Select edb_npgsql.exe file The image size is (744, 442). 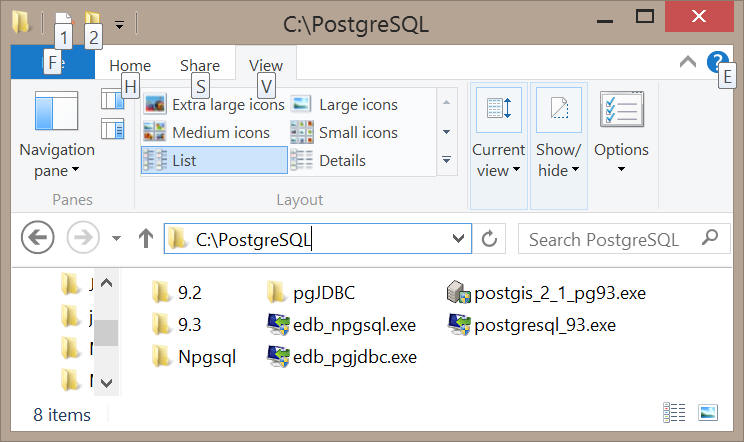[342, 325]
